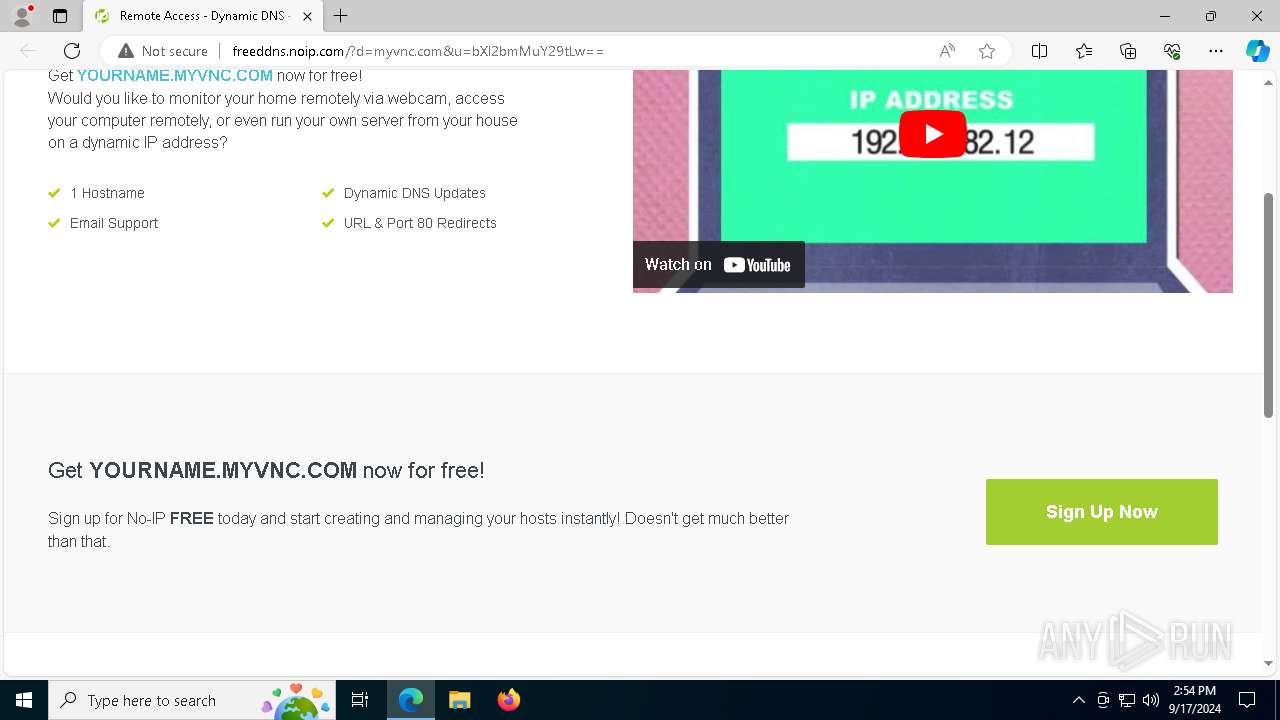This screenshot has width=1280, height=720.
Task: Open Browser essentials icon
Action: pos(1172,51)
